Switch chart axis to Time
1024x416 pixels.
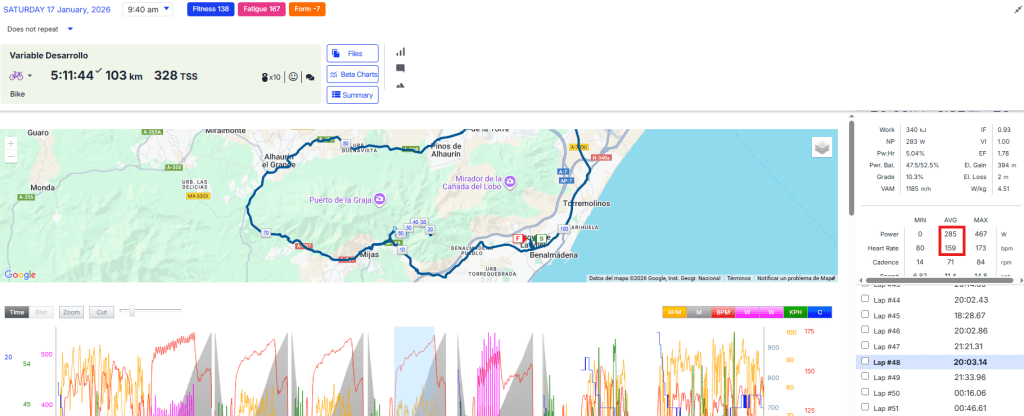coord(16,312)
